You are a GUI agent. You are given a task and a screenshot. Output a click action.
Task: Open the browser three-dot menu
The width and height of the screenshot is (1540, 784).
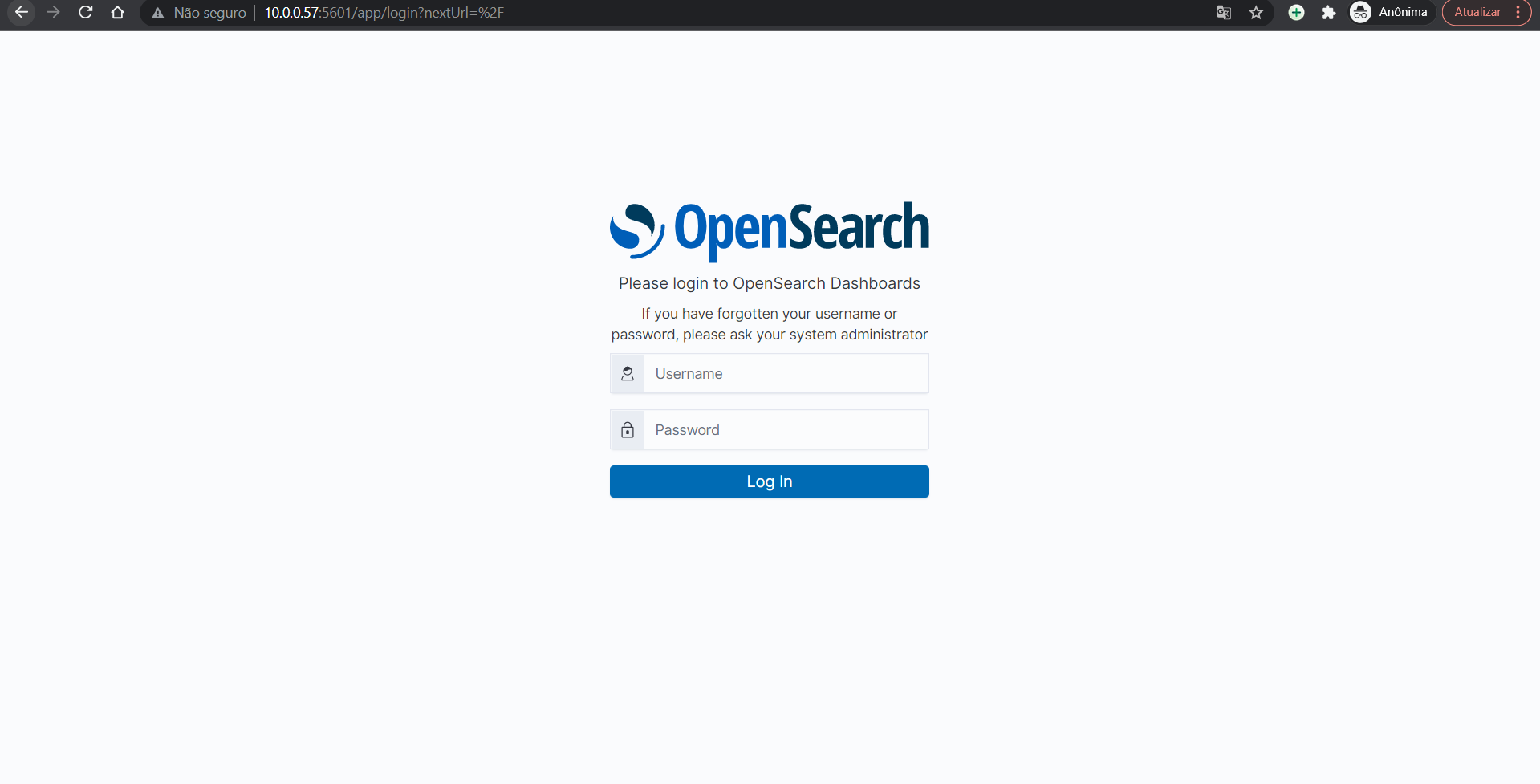(1518, 12)
